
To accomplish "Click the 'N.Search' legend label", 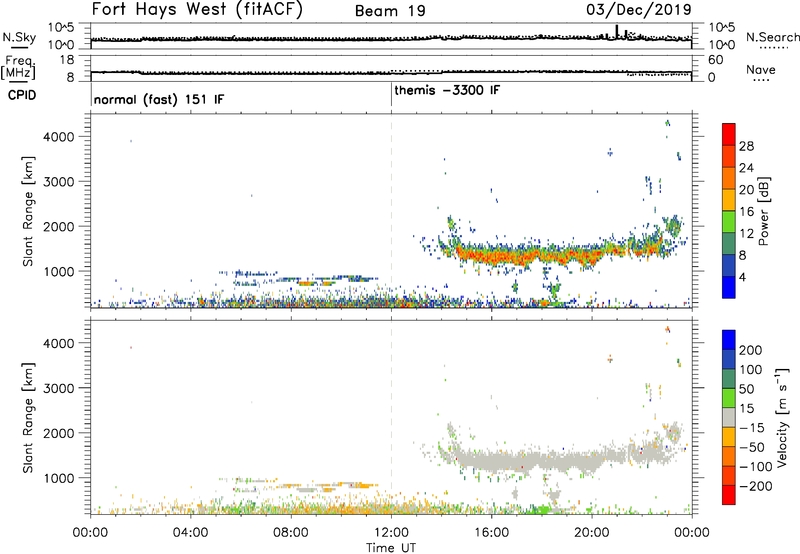I will coord(773,37).
